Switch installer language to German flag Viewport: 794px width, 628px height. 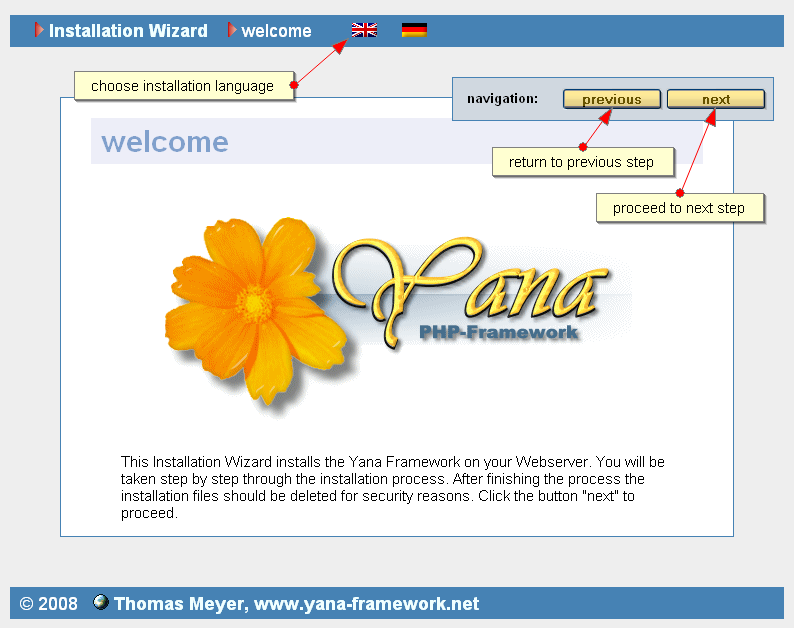click(x=414, y=30)
